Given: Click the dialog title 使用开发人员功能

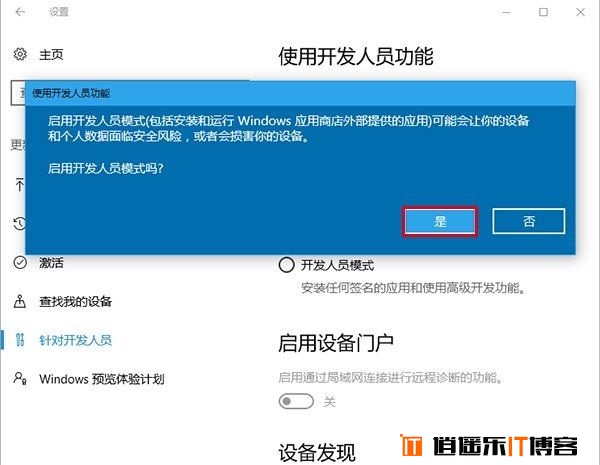Looking at the screenshot, I should pos(71,93).
